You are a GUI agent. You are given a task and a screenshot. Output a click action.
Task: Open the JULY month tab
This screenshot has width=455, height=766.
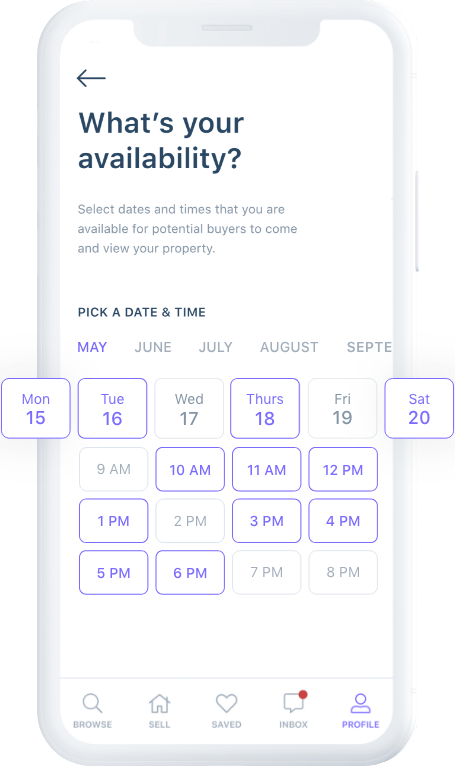coord(216,347)
